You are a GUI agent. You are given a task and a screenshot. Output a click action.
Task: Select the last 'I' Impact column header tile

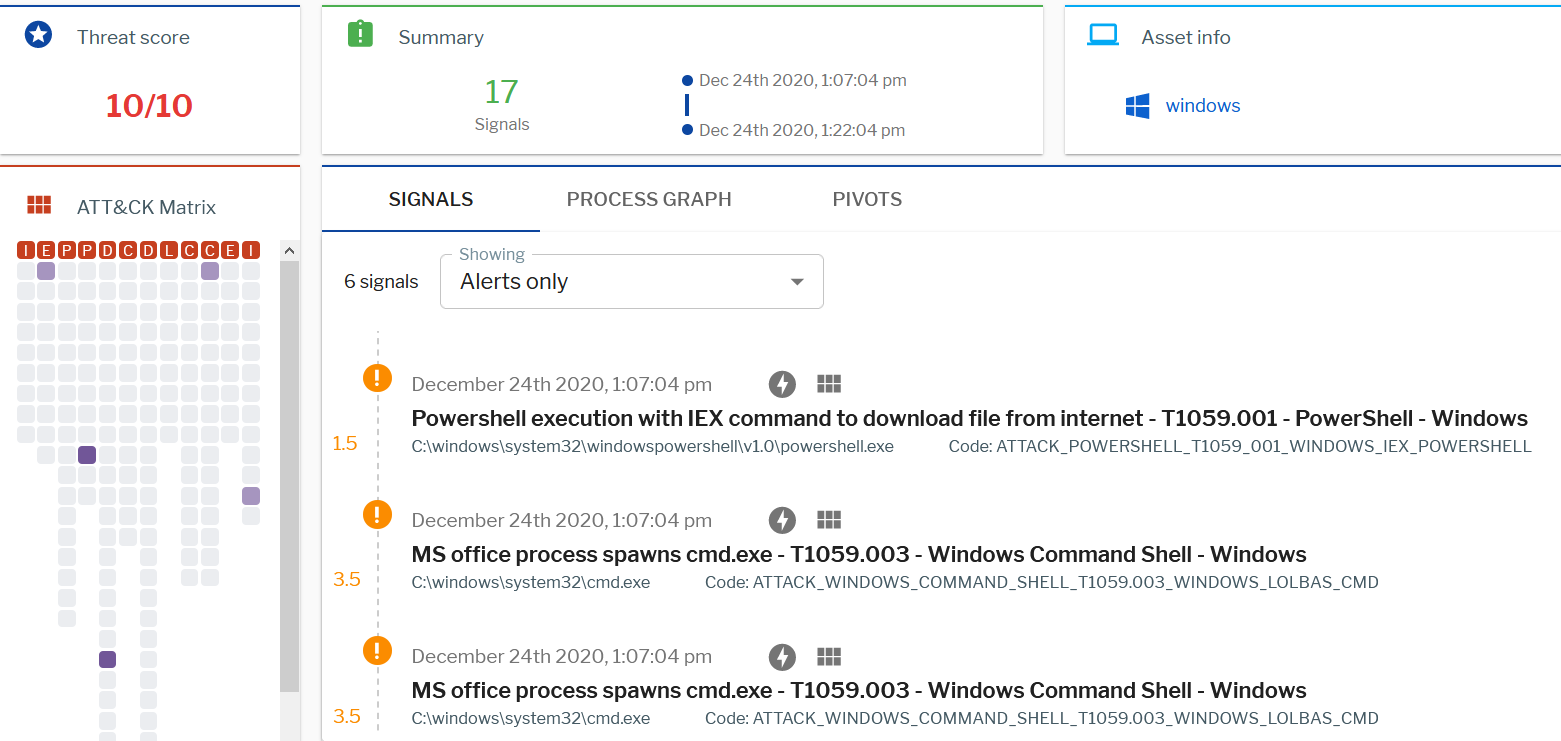point(251,250)
